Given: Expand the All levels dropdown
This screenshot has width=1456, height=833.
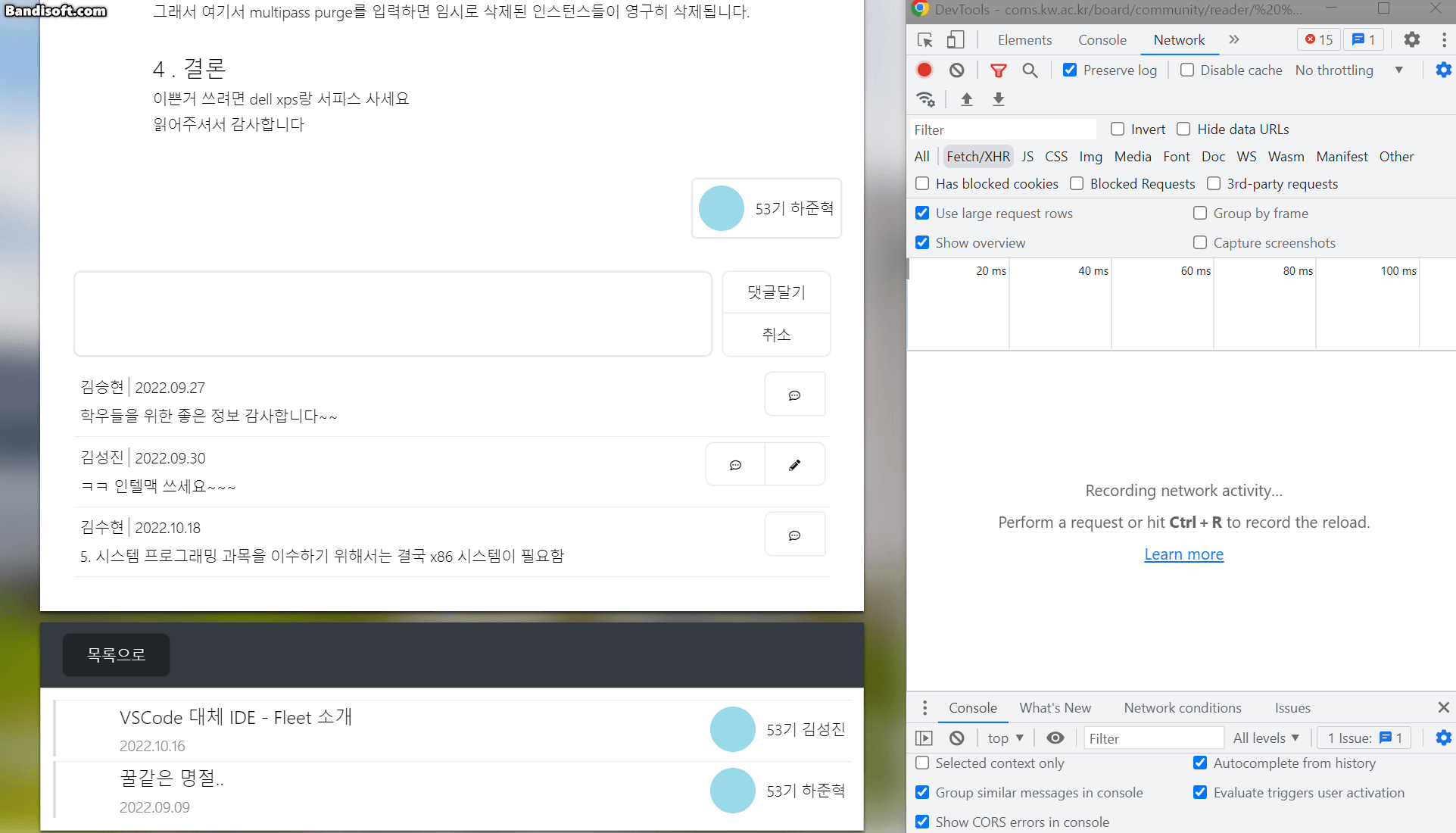Looking at the screenshot, I should pyautogui.click(x=1266, y=738).
